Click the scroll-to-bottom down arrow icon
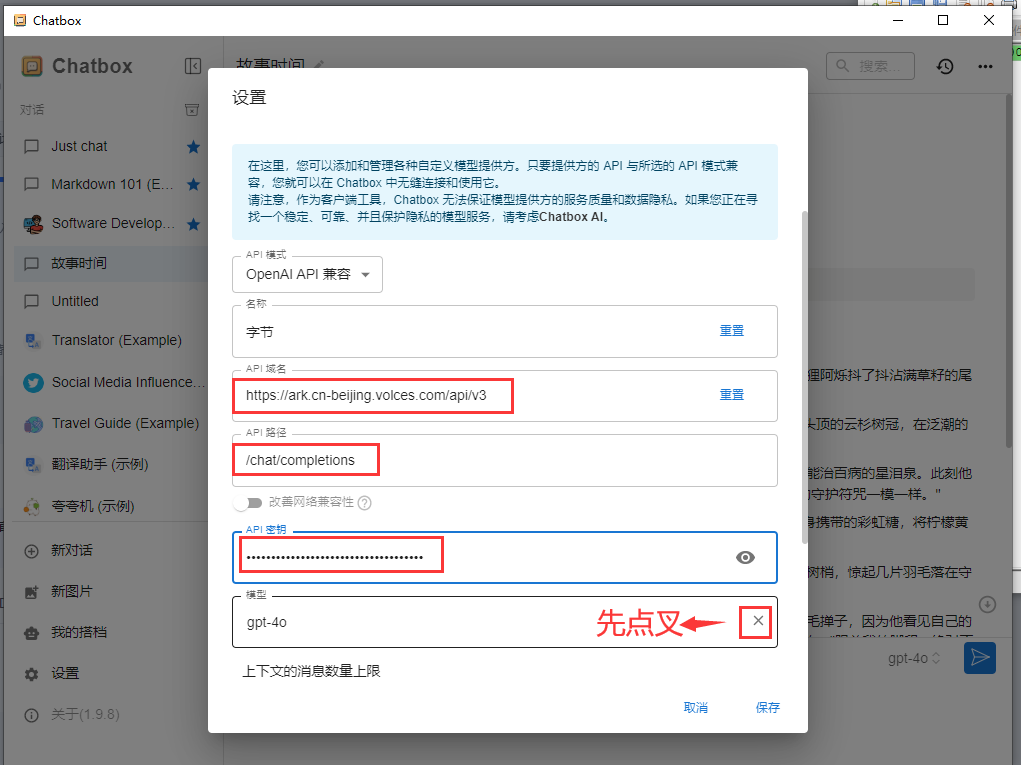Viewport: 1021px width, 765px height. pyautogui.click(x=987, y=604)
